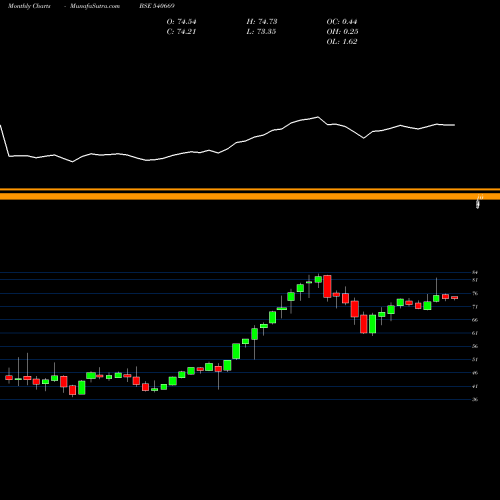Click the 36 price axis label
Screen dimensions: 500x500
tap(475, 399)
